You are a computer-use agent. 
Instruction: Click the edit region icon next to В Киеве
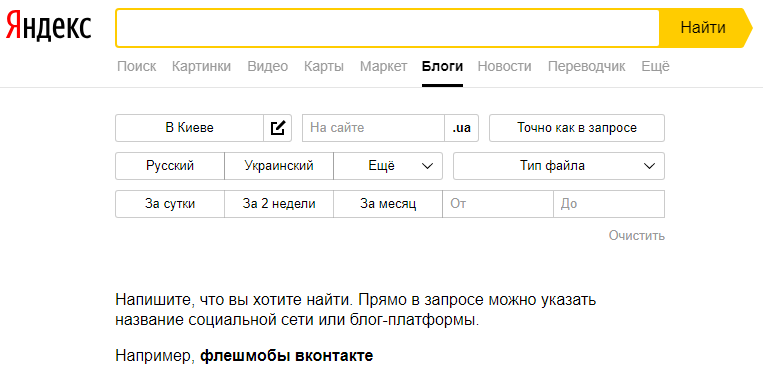277,128
